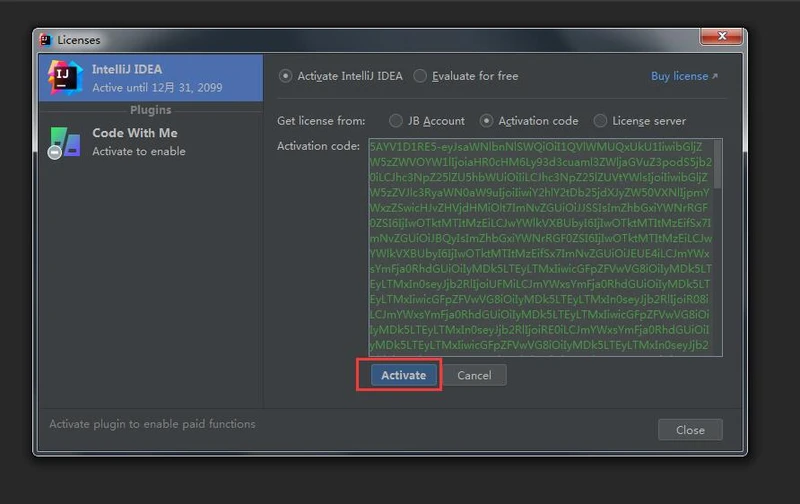Screen dimensions: 800x504
Task: Switch license source to License server
Action: [600, 121]
